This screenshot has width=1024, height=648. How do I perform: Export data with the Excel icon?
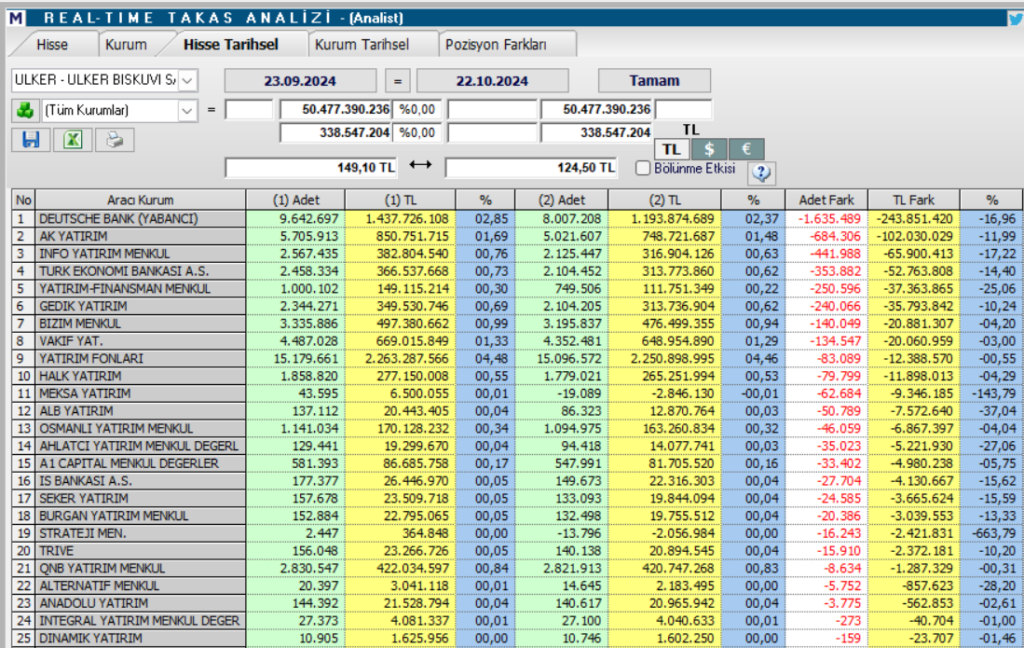pyautogui.click(x=73, y=140)
